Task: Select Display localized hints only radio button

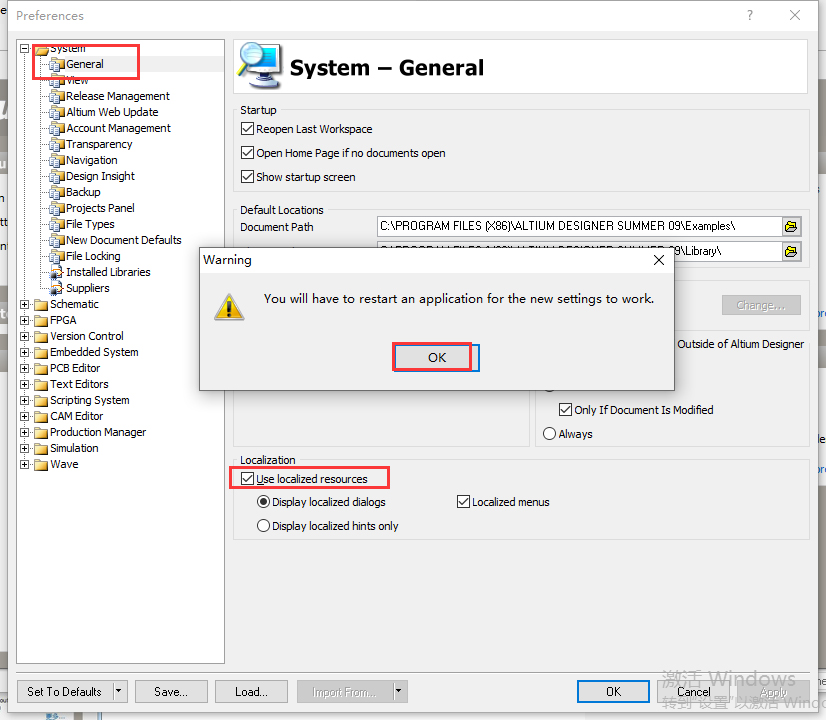Action: pos(263,526)
